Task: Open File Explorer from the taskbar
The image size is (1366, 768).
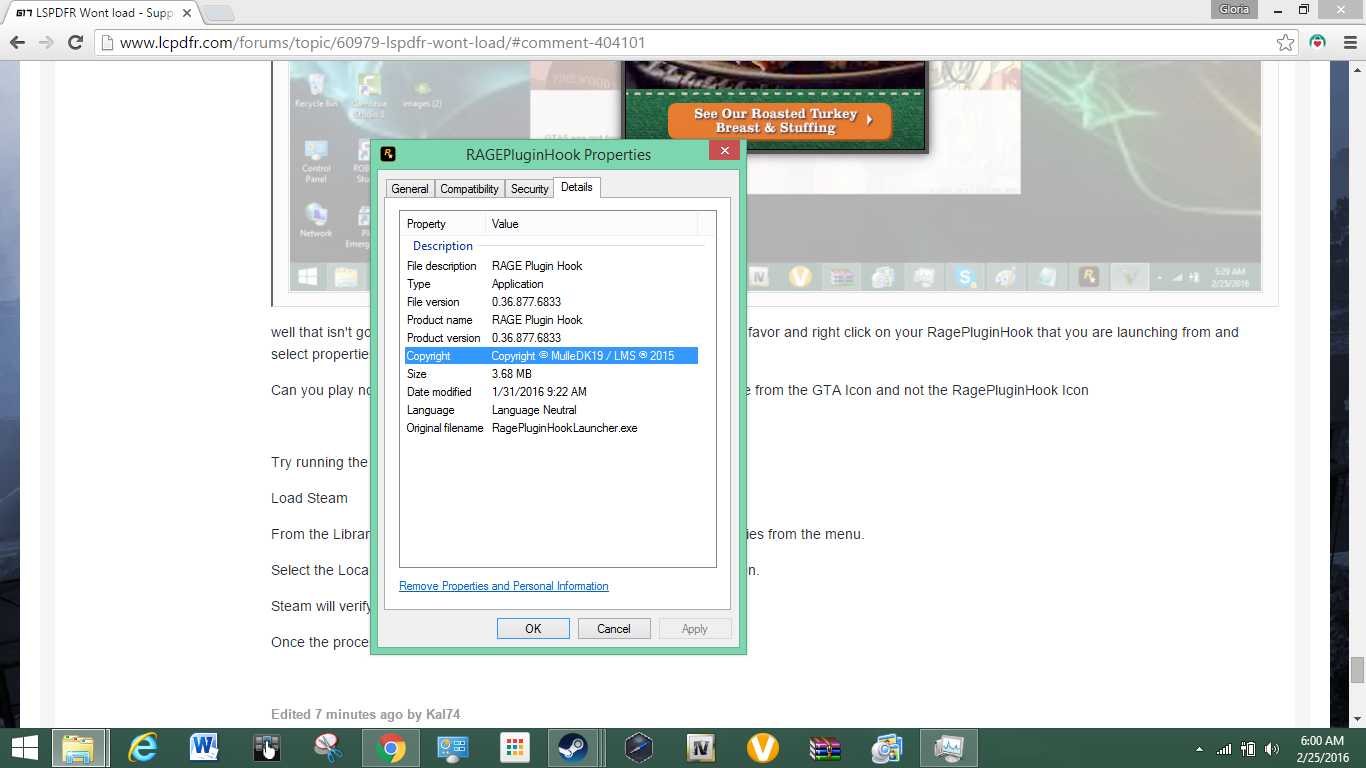Action: click(78, 748)
